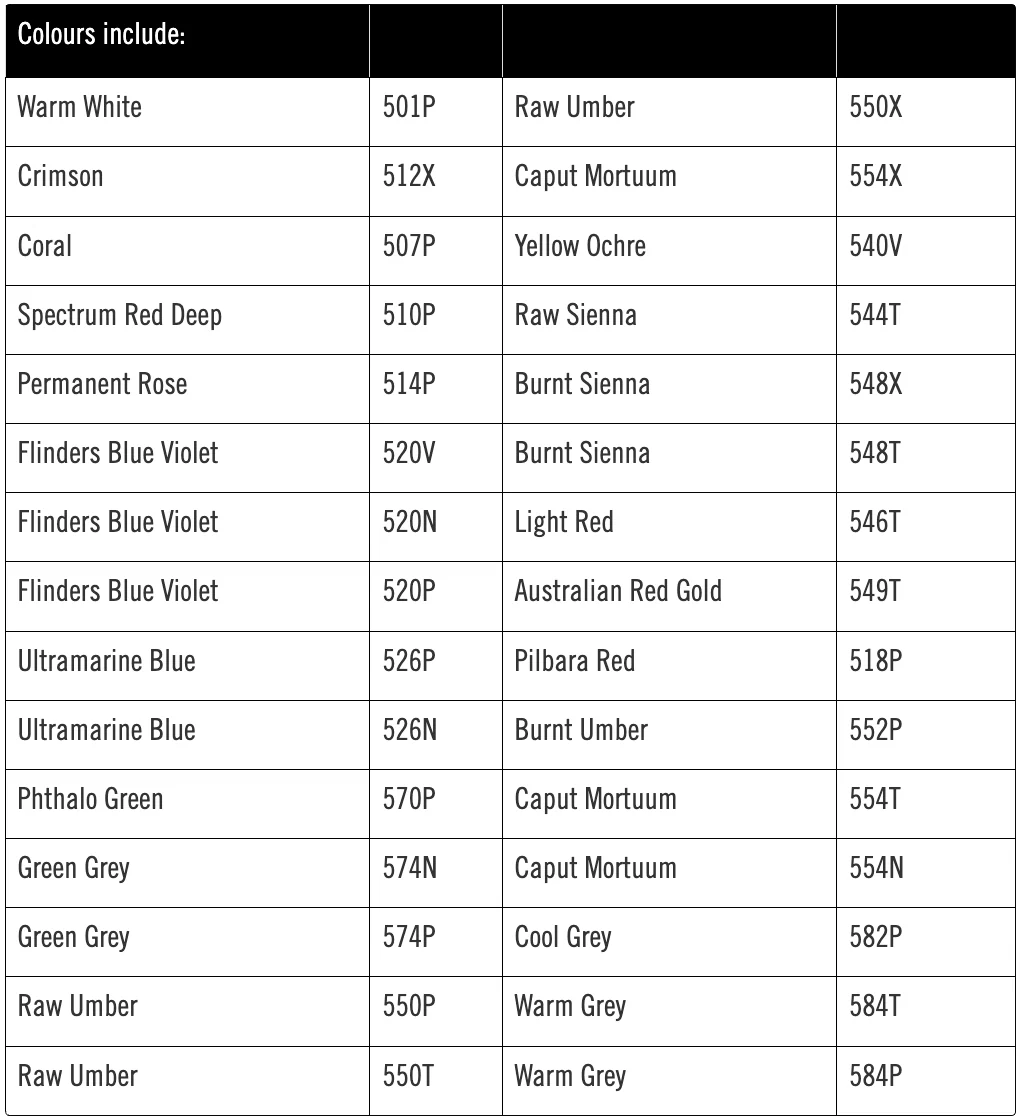Click the colour code 550T

coord(408,1076)
